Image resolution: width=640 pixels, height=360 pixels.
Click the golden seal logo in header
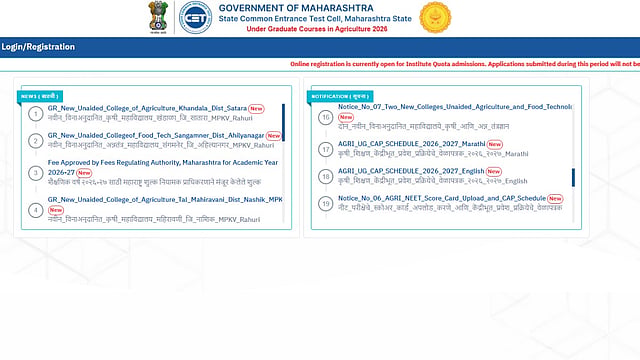(x=435, y=18)
